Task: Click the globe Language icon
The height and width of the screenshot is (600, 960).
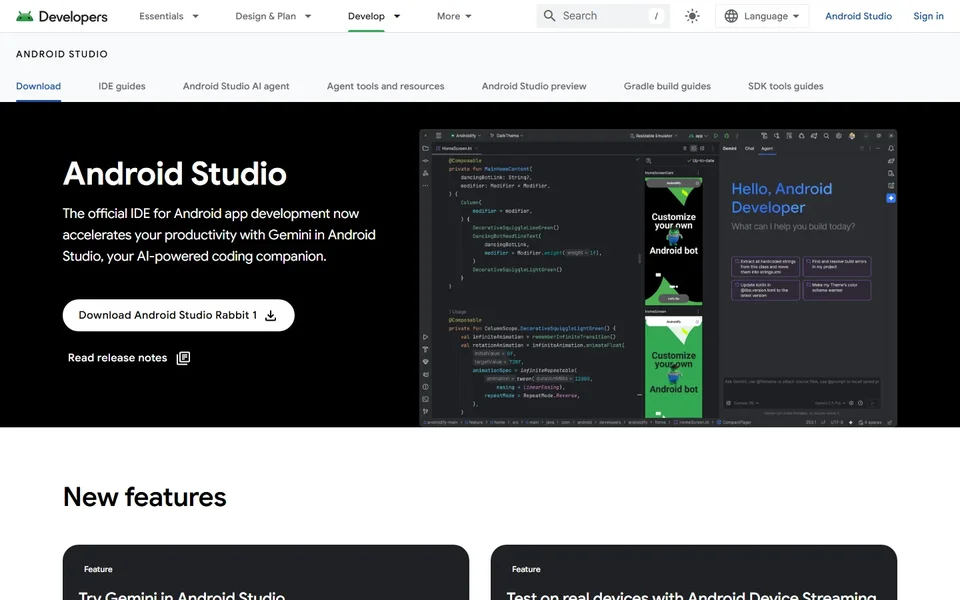Action: pos(731,16)
